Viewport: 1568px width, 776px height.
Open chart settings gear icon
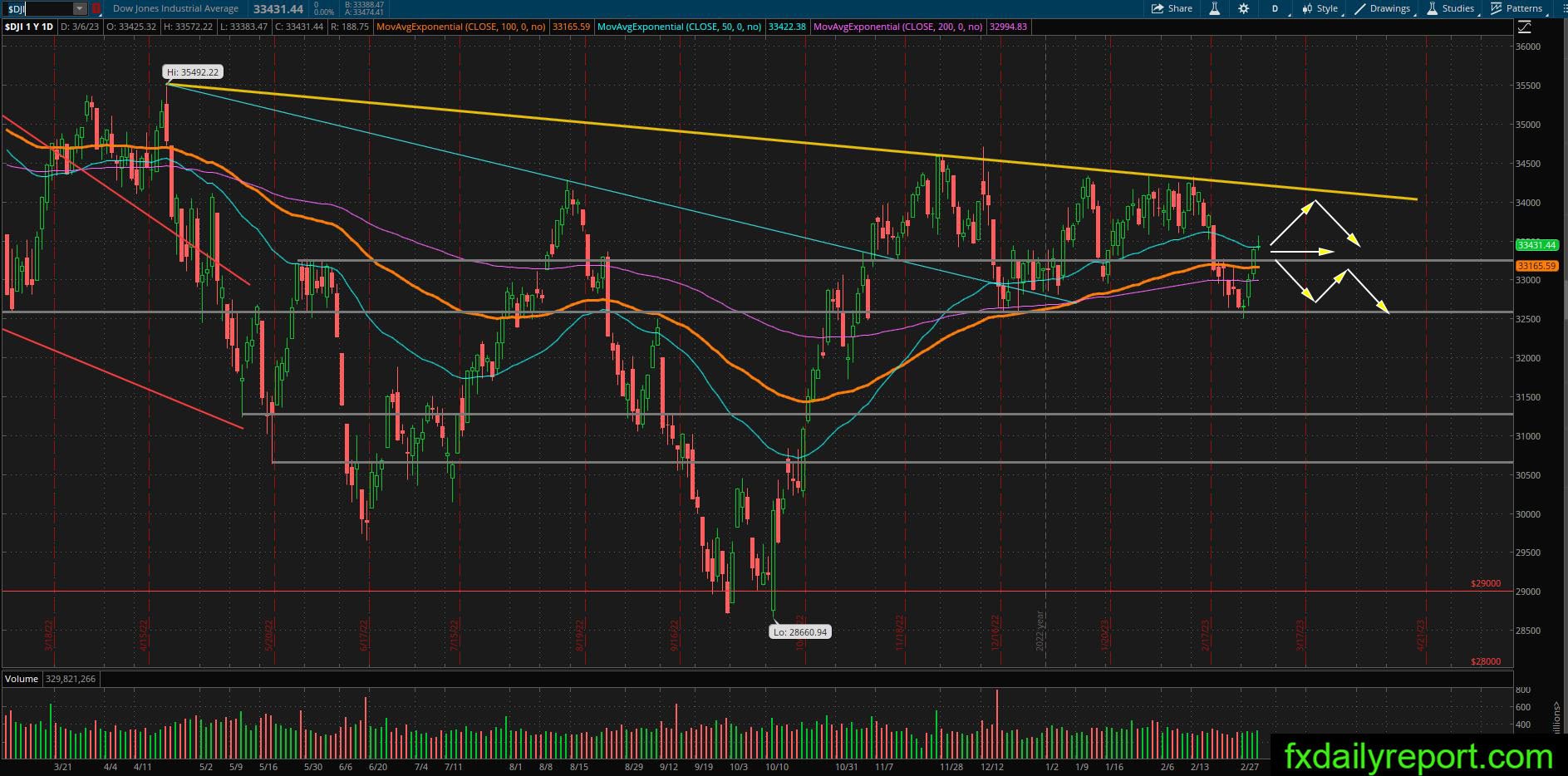(1243, 8)
